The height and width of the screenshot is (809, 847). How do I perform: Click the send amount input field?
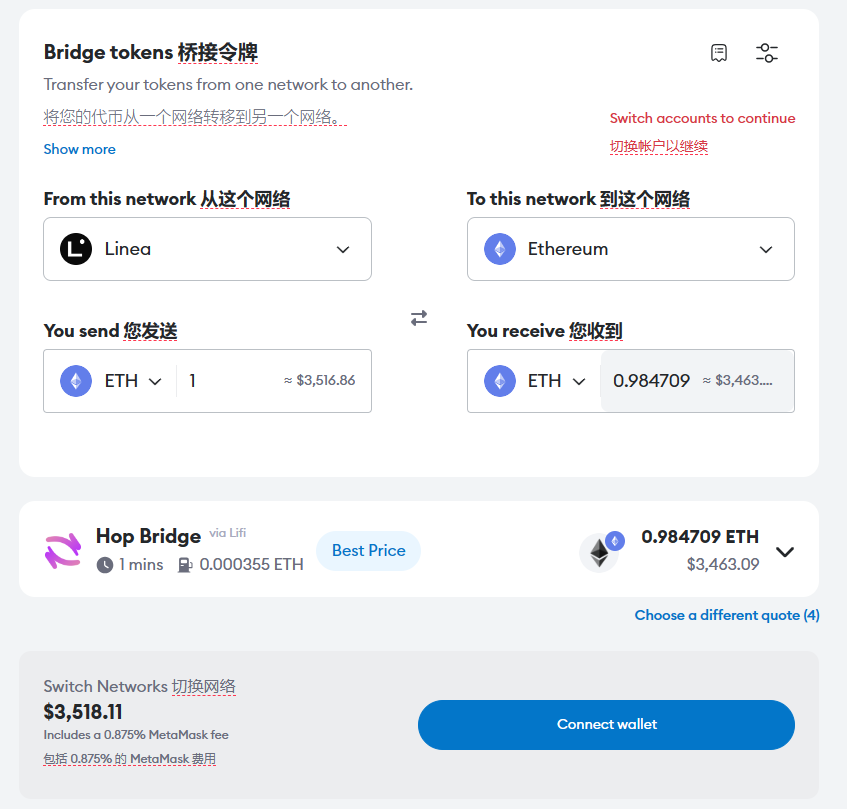pyautogui.click(x=230, y=381)
